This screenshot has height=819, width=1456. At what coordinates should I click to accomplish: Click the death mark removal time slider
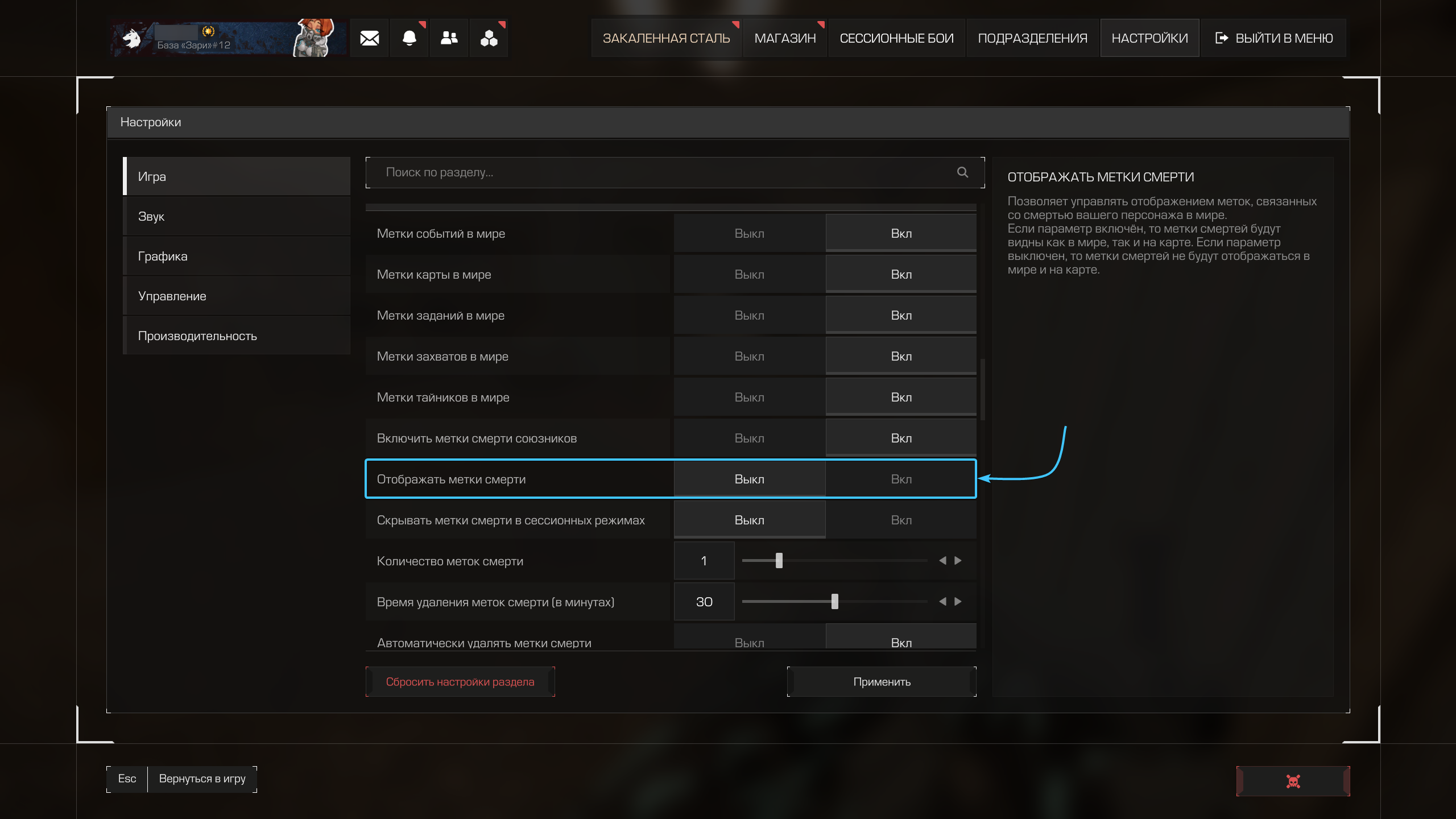834,602
